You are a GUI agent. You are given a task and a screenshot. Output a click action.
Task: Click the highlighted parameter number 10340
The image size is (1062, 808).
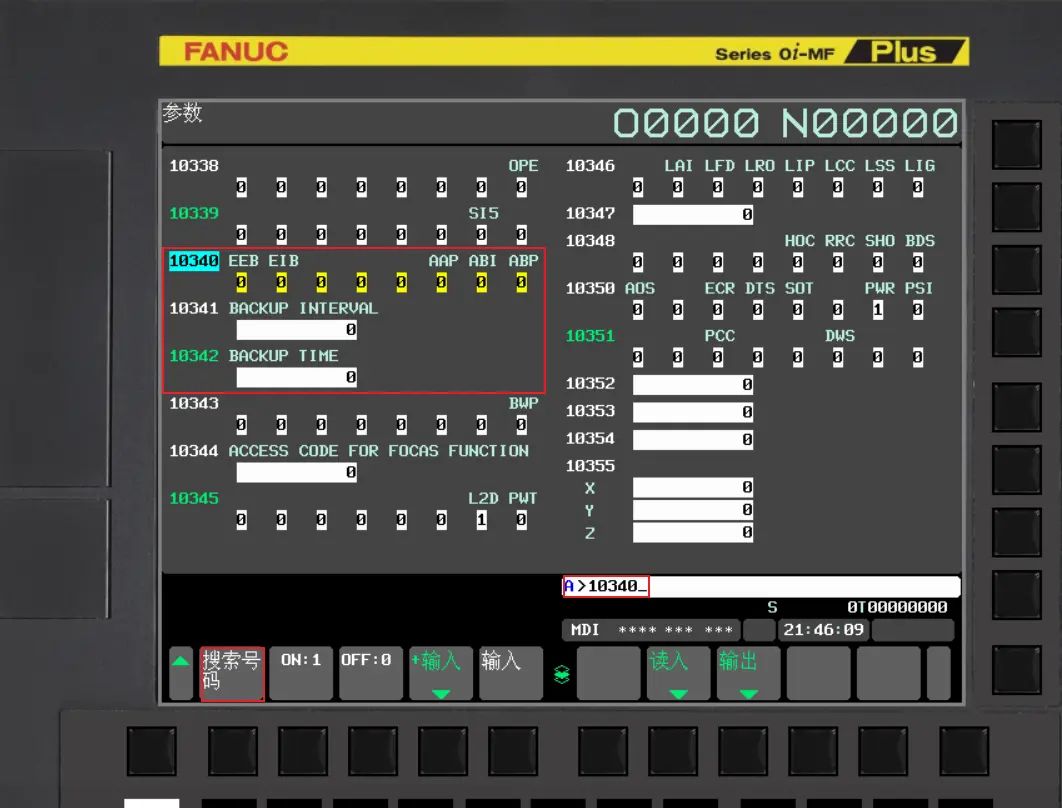pyautogui.click(x=194, y=261)
